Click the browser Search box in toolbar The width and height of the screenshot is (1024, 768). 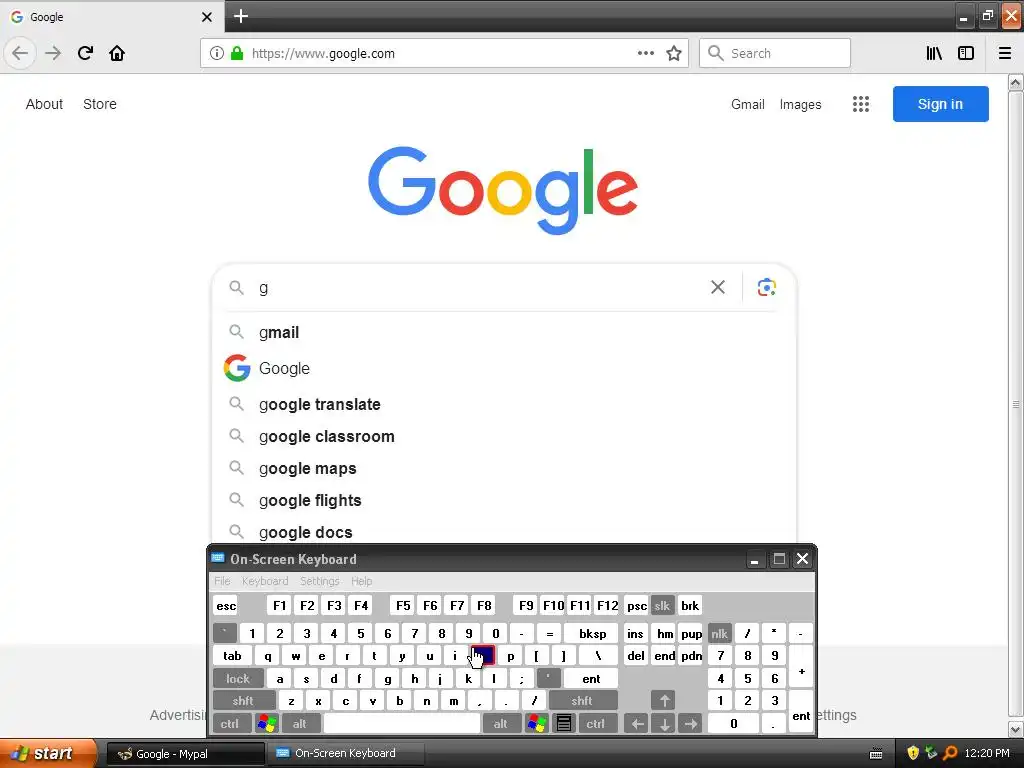click(x=775, y=53)
